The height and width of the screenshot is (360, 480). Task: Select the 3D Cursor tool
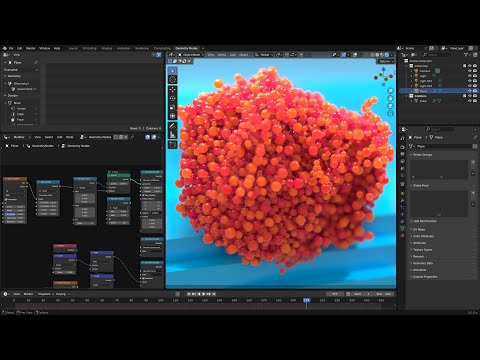[x=172, y=79]
